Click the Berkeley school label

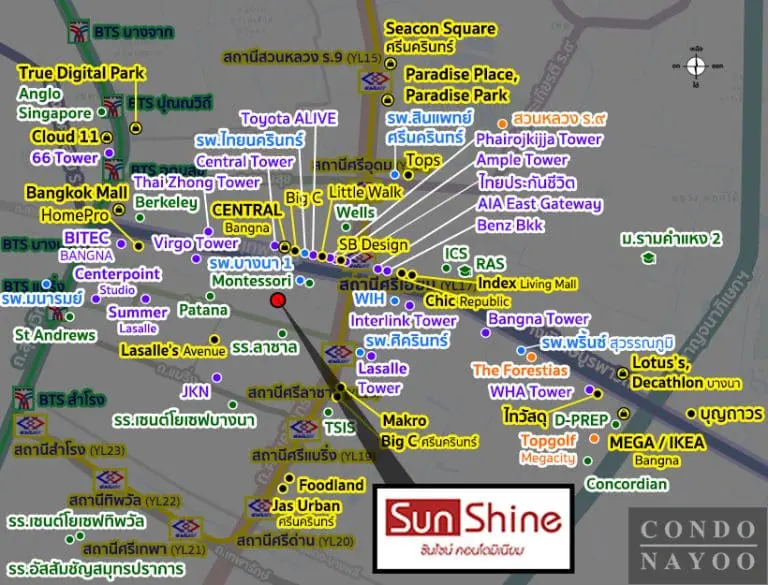[x=166, y=202]
